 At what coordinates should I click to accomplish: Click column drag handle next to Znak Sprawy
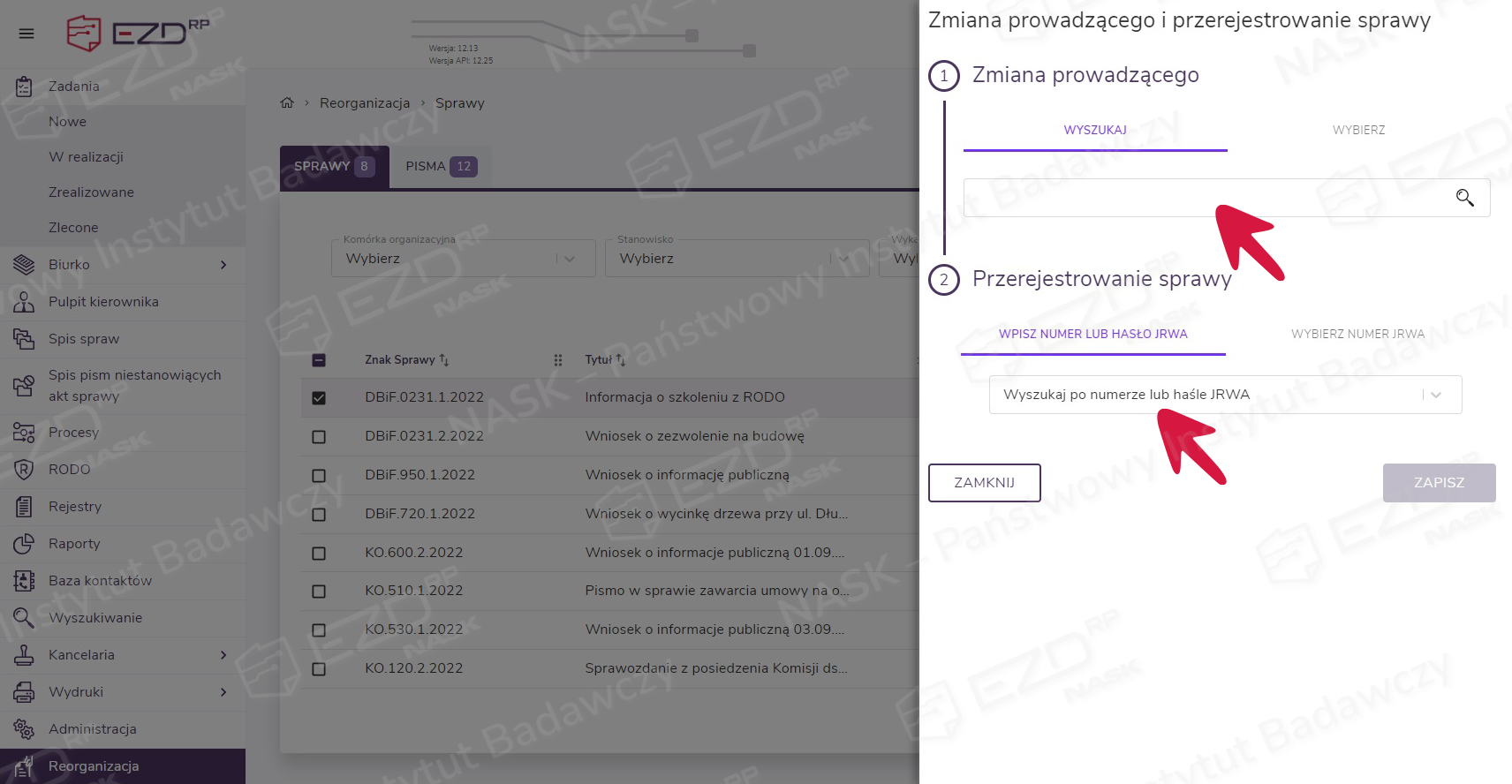click(x=557, y=360)
